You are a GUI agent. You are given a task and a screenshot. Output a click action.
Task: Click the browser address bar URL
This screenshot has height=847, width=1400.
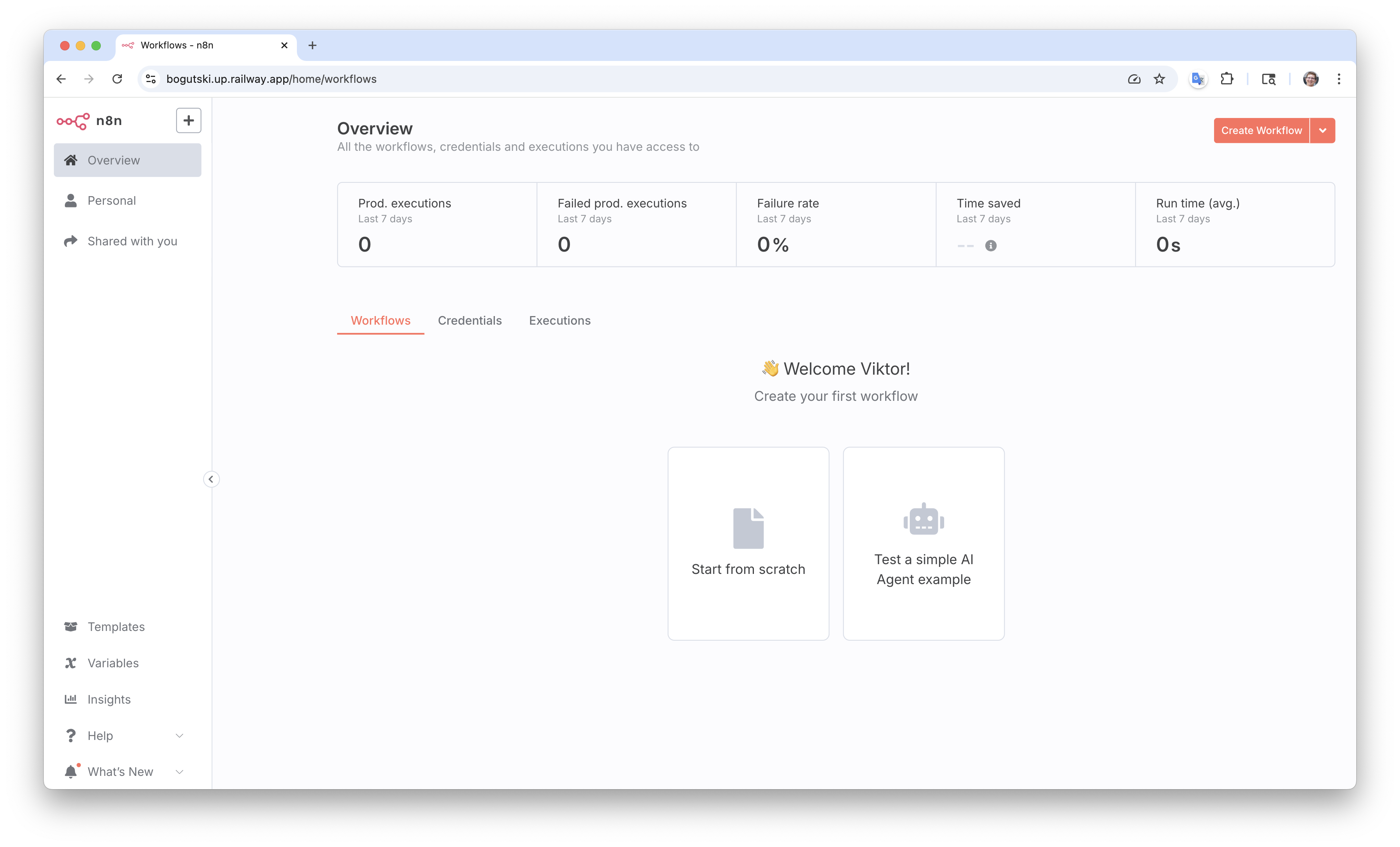(x=271, y=79)
